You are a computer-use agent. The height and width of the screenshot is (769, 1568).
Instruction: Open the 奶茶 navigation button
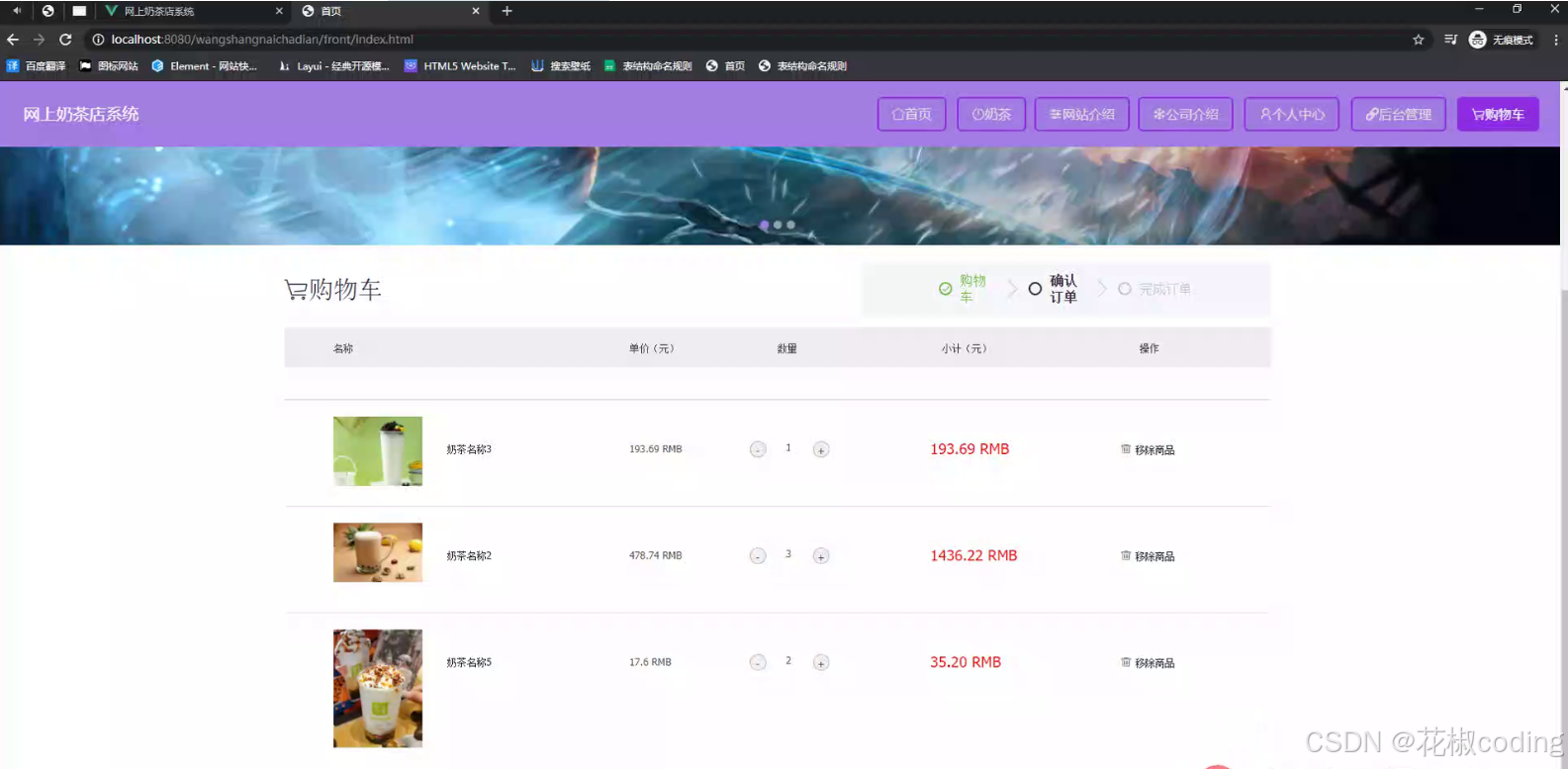991,114
